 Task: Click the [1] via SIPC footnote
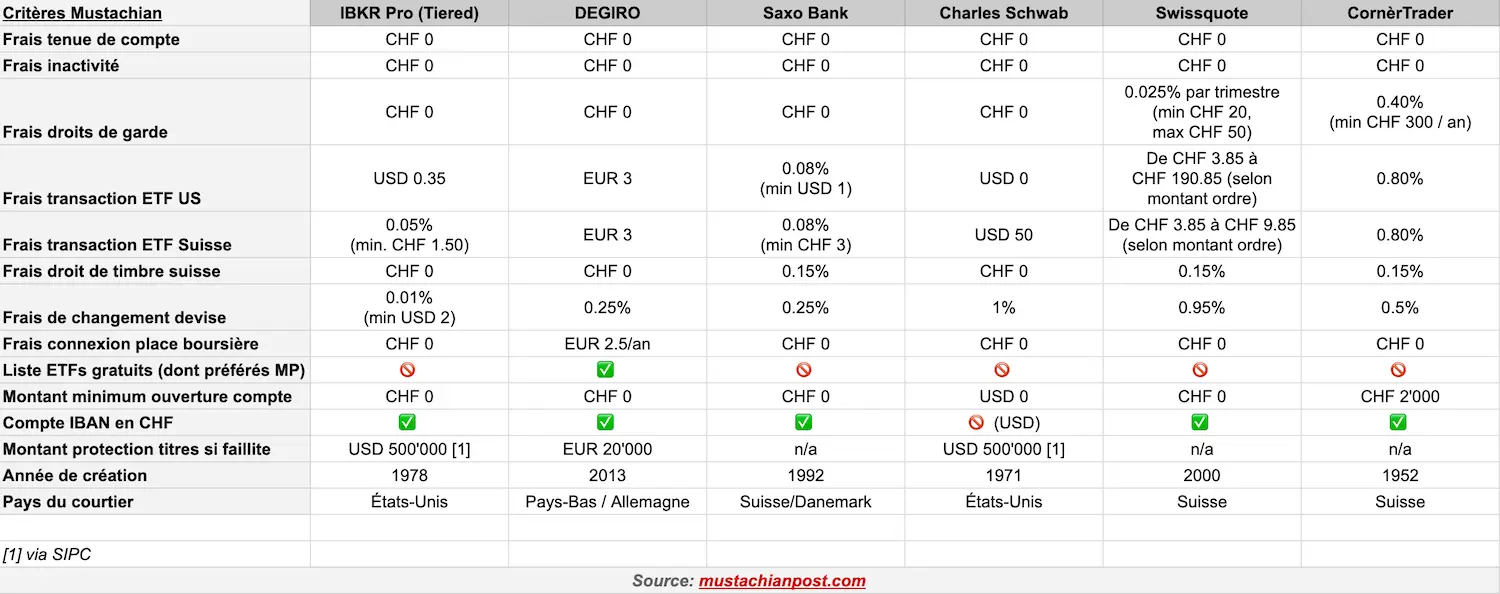point(47,554)
